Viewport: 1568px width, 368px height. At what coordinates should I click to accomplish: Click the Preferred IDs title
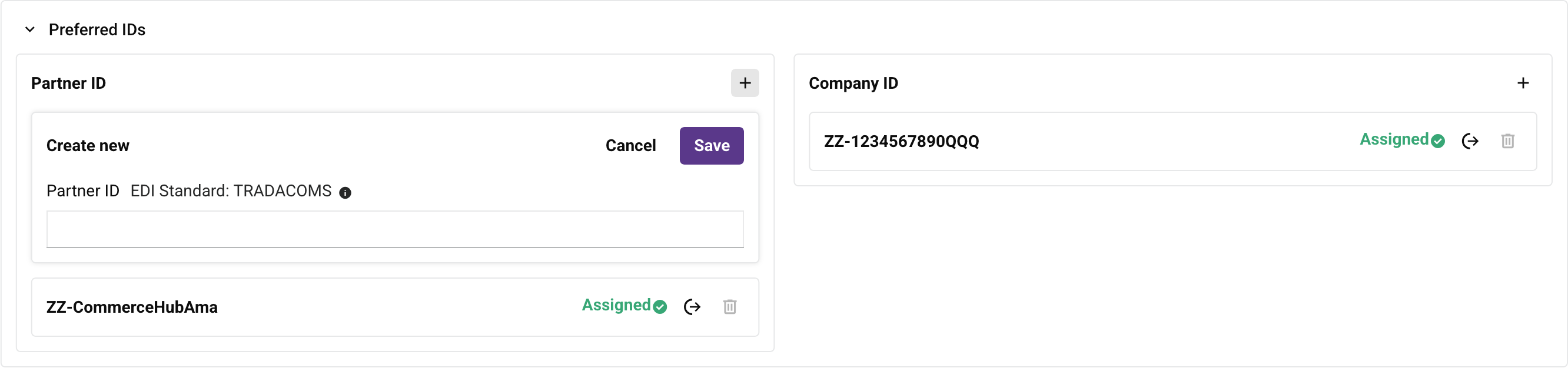tap(97, 29)
